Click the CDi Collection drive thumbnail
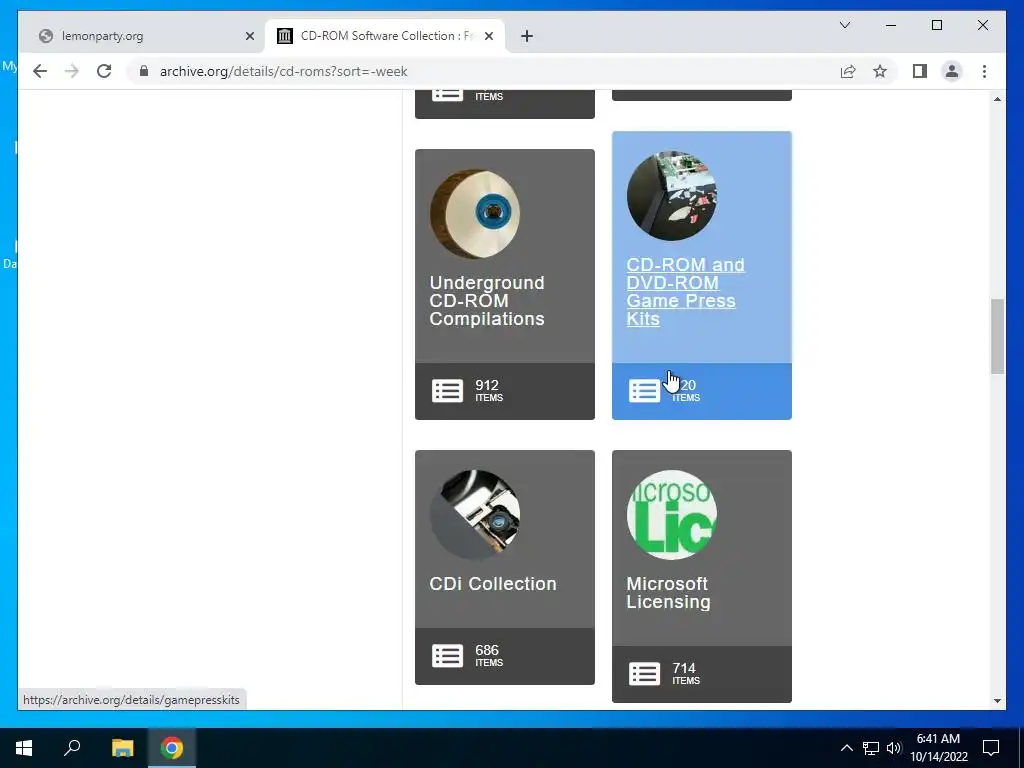This screenshot has height=768, width=1024. point(475,515)
